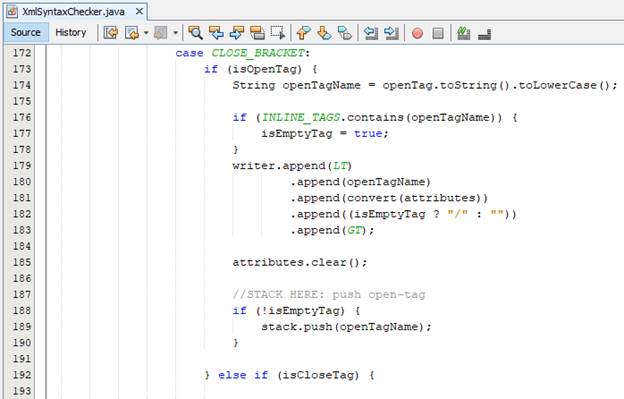Select the XmlSyntaxChecker.java file tab
This screenshot has width=624, height=399.
(73, 12)
